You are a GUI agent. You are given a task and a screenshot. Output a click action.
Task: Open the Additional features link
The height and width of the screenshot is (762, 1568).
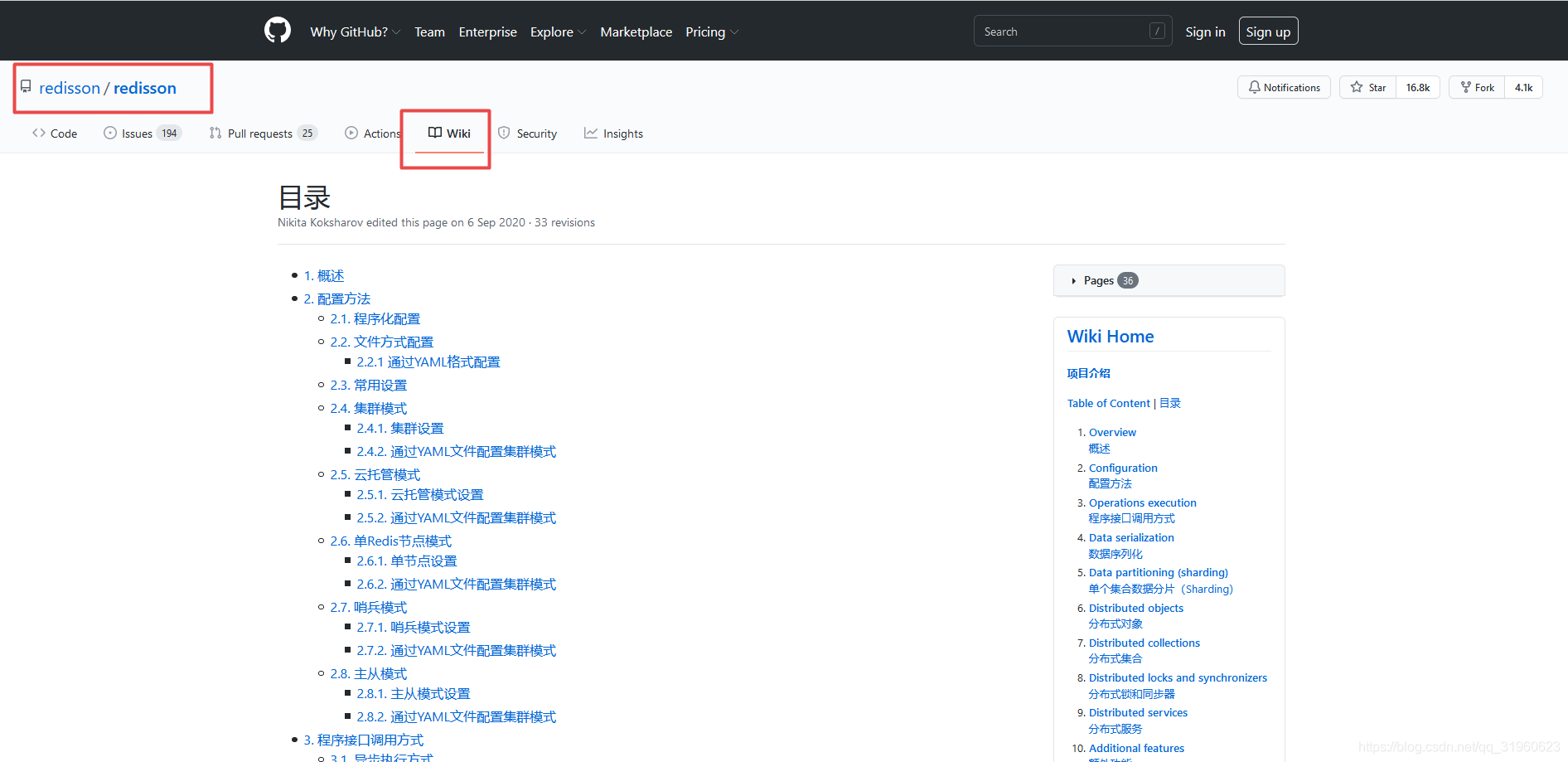(x=1136, y=748)
